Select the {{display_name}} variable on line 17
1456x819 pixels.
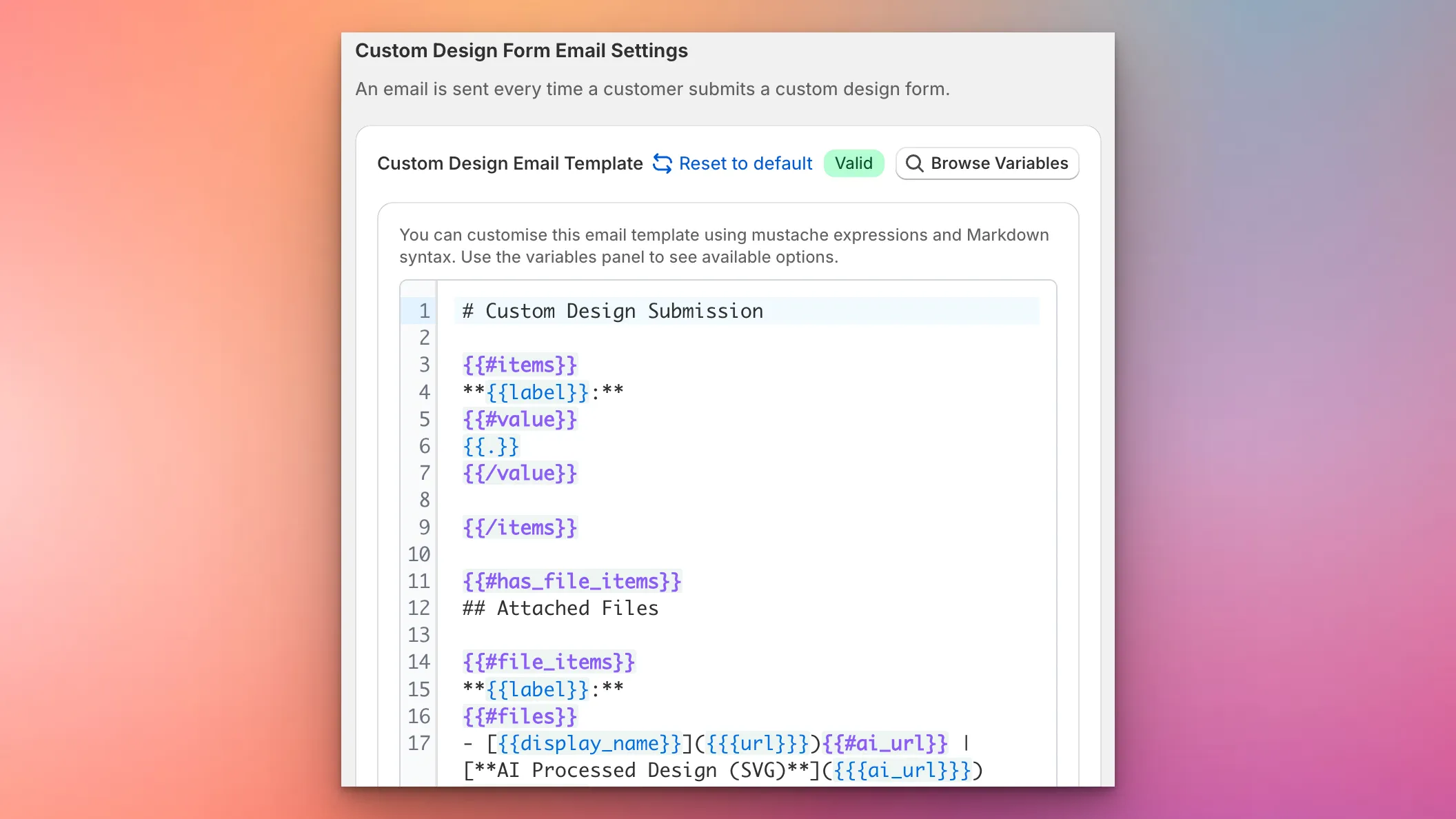point(588,743)
